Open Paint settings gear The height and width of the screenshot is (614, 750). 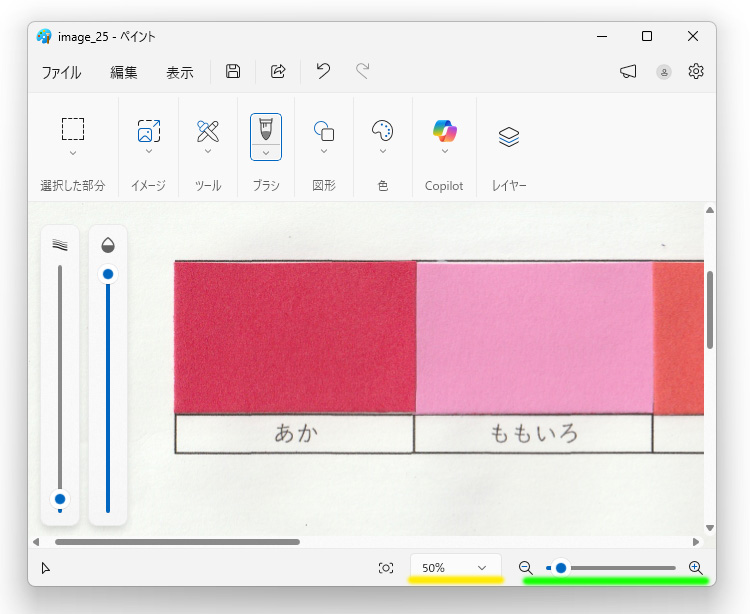point(696,71)
